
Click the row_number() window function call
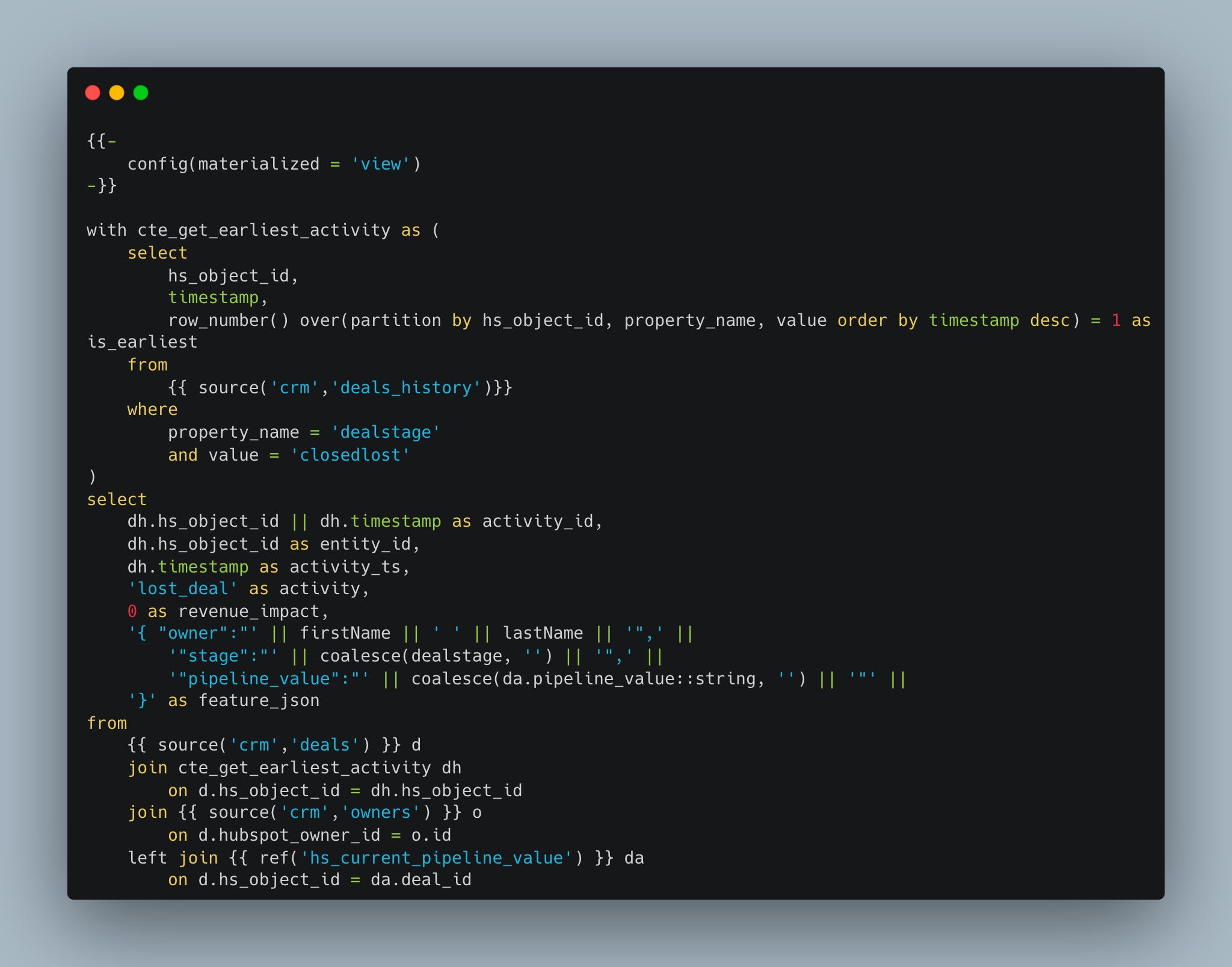[x=229, y=320]
